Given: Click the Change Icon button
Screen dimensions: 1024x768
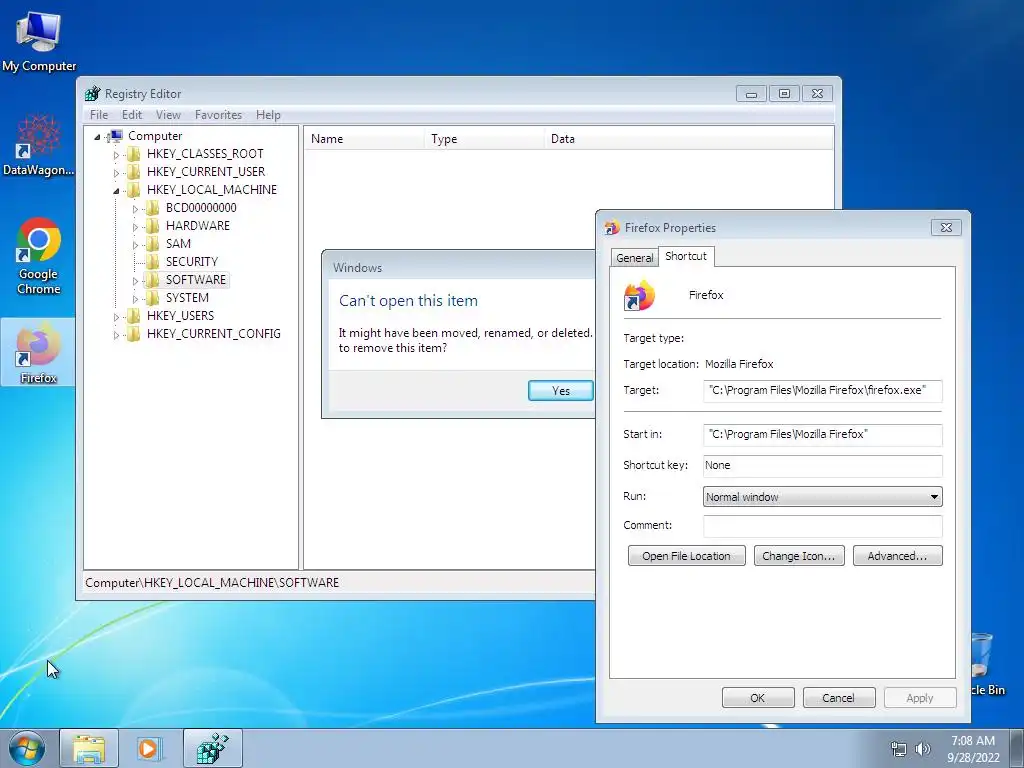Looking at the screenshot, I should click(799, 556).
